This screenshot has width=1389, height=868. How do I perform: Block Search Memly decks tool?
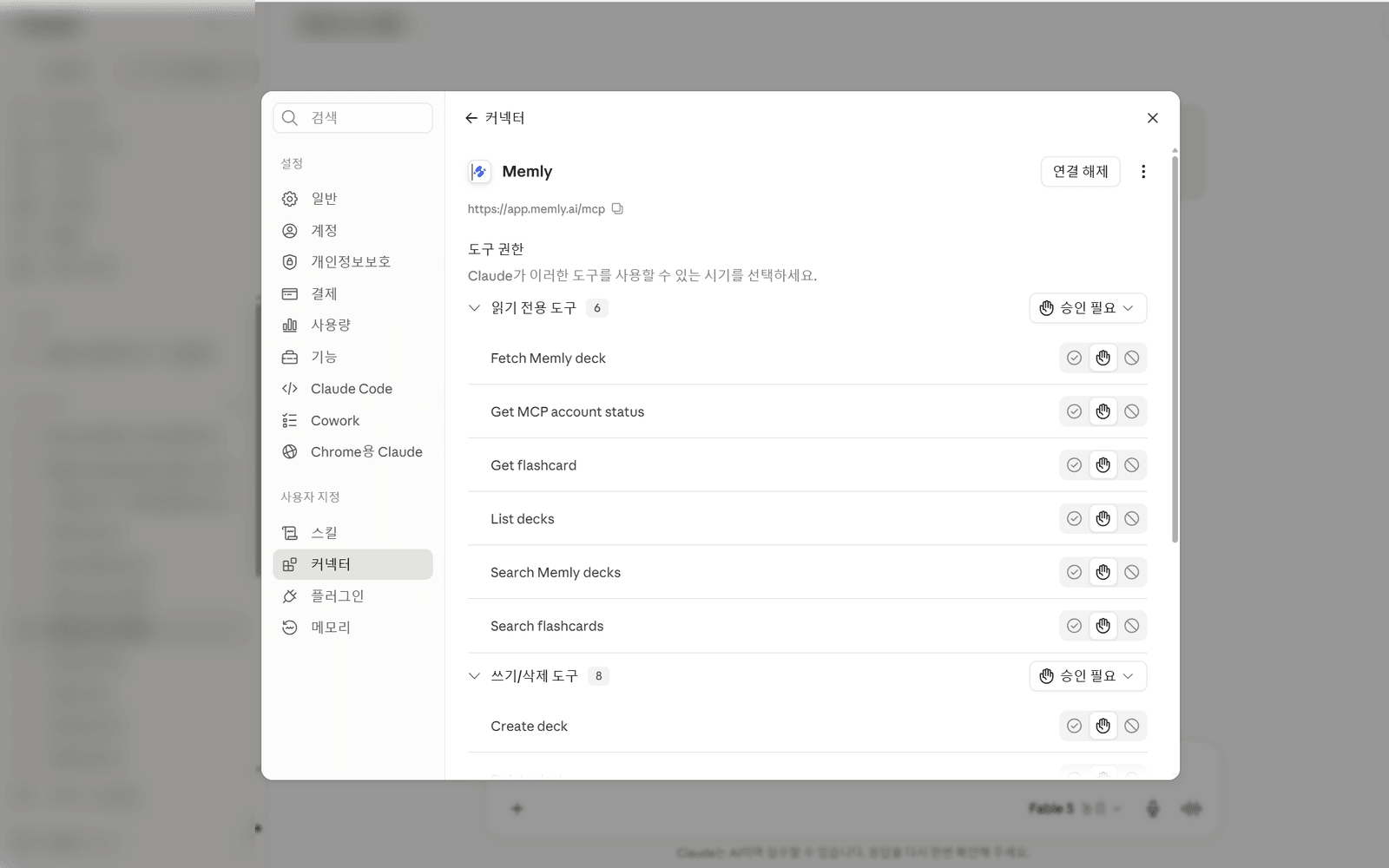[1132, 573]
